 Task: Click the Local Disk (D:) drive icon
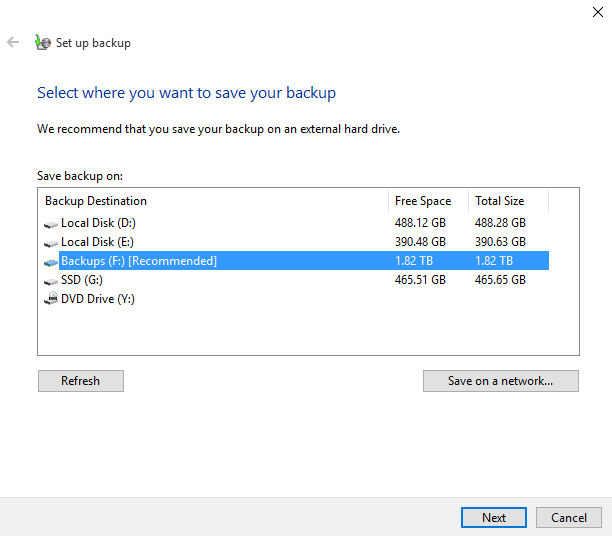(51, 223)
